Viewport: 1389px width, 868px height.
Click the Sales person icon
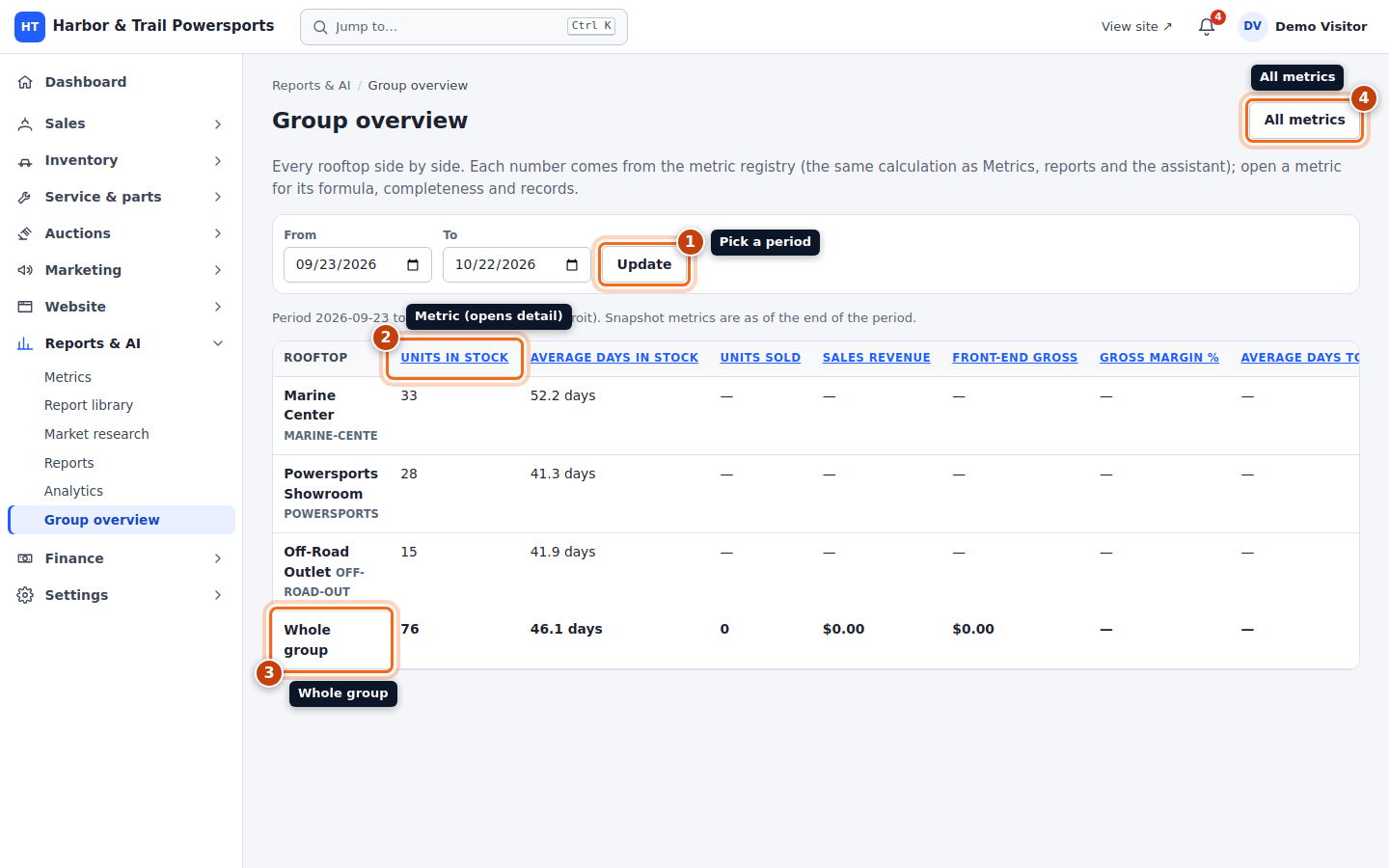(25, 123)
